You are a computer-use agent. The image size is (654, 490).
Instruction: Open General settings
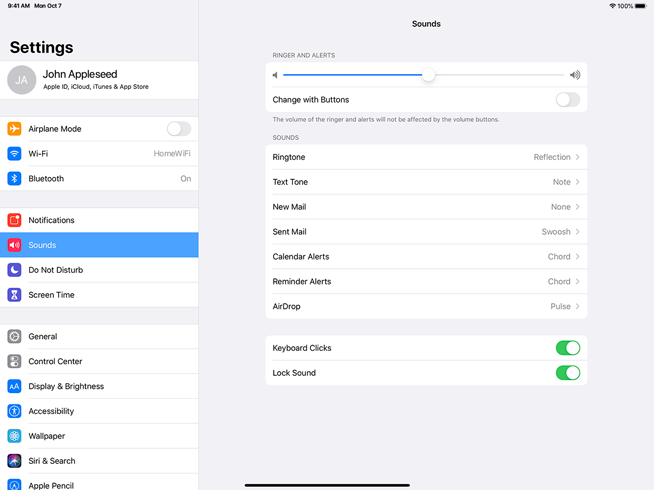point(99,336)
